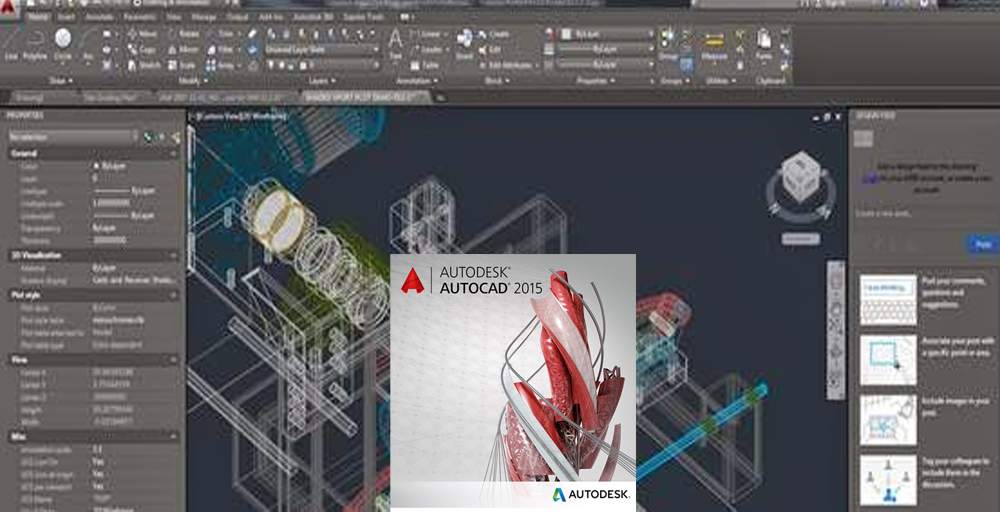The width and height of the screenshot is (1000, 512).
Task: Open the AutoCAD application menu logo
Action: [x=7, y=11]
